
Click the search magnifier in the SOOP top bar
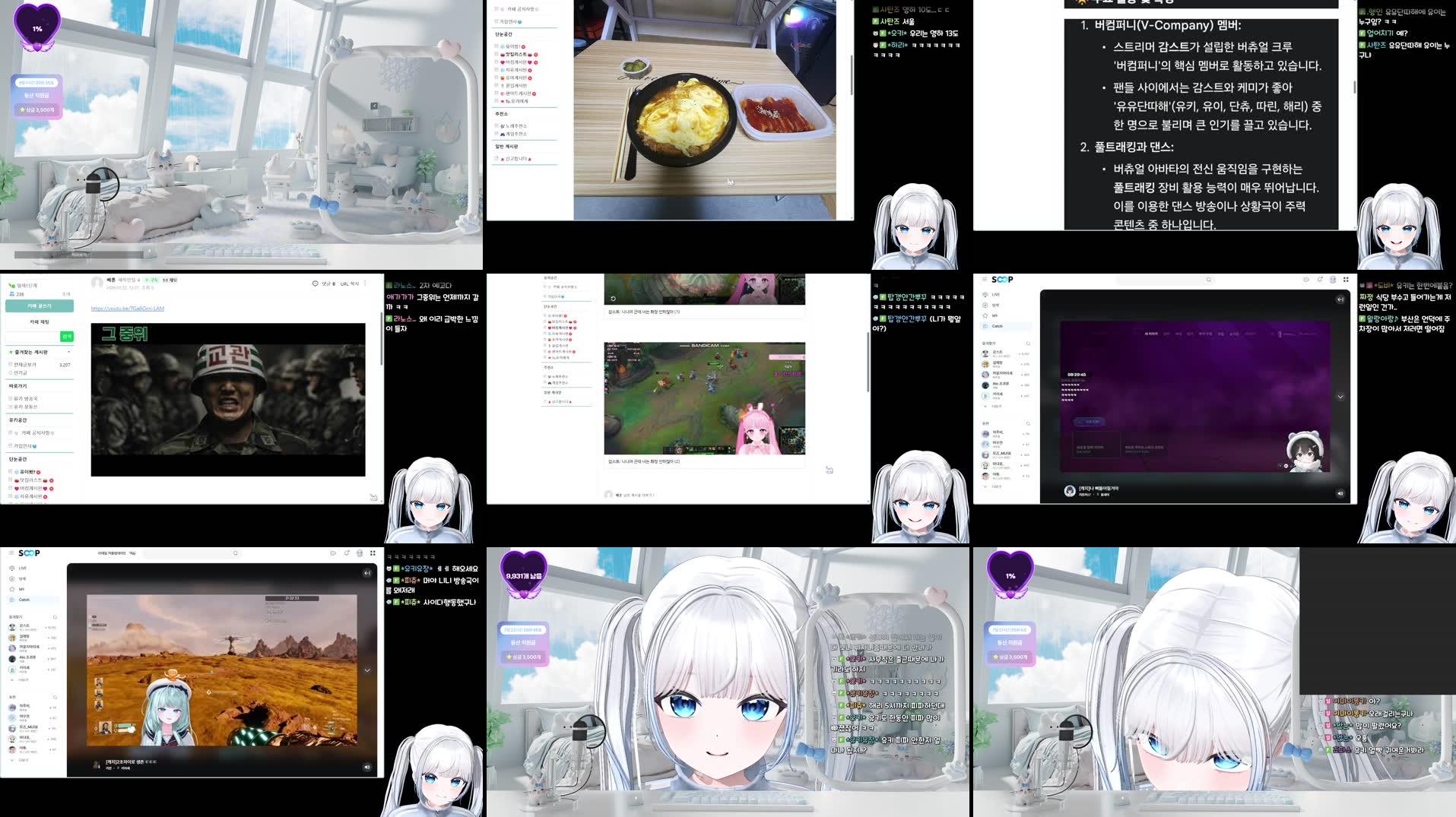[x=1209, y=279]
